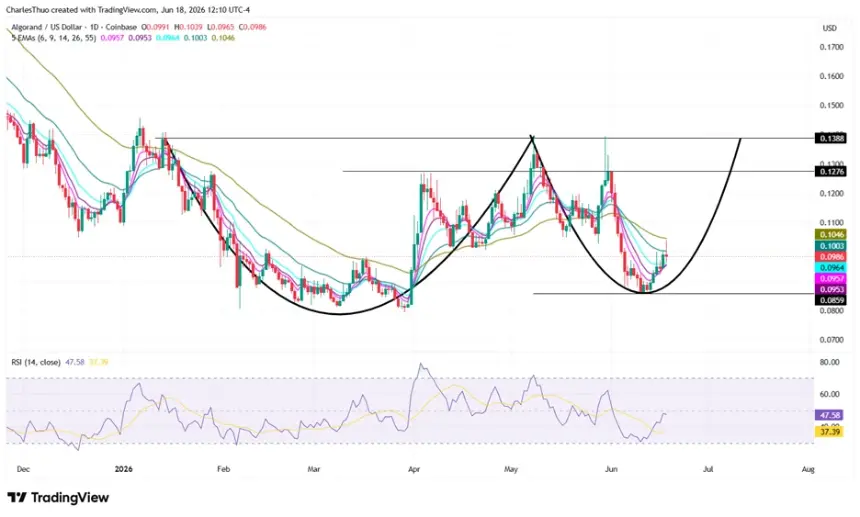
Task: Click the red 0.0986 last price tag
Action: (830, 257)
